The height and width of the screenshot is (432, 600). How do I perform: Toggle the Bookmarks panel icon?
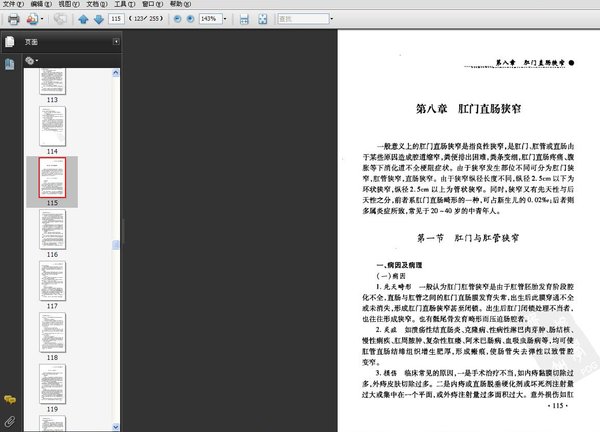click(x=9, y=63)
